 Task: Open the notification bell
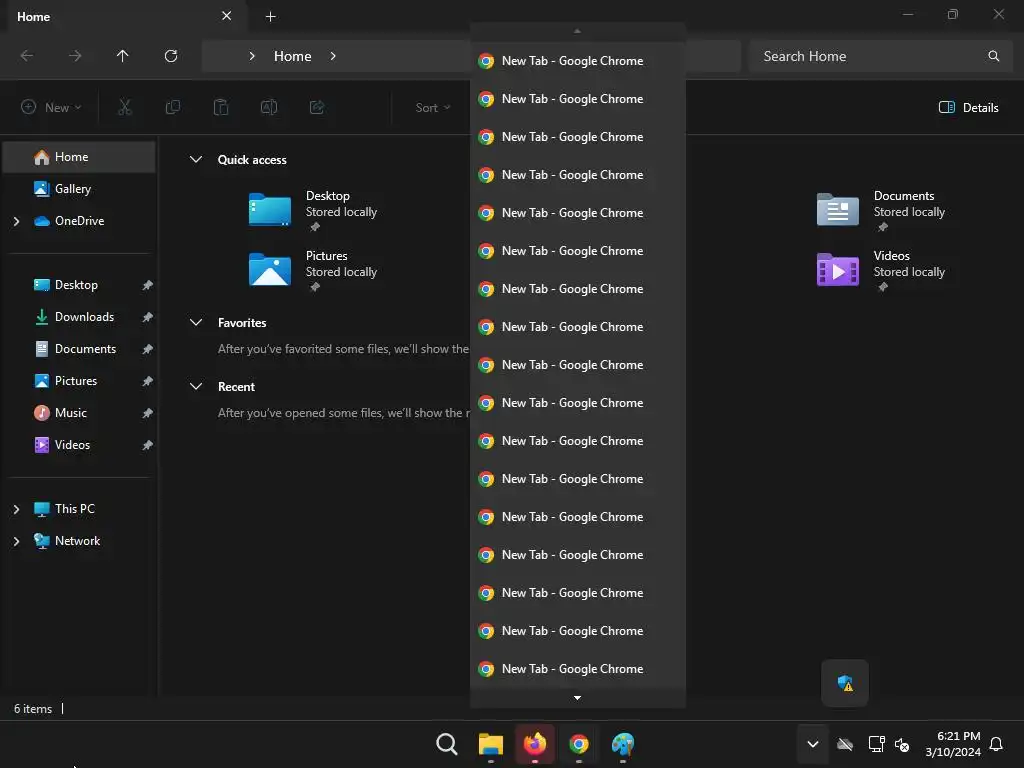pyautogui.click(x=997, y=744)
